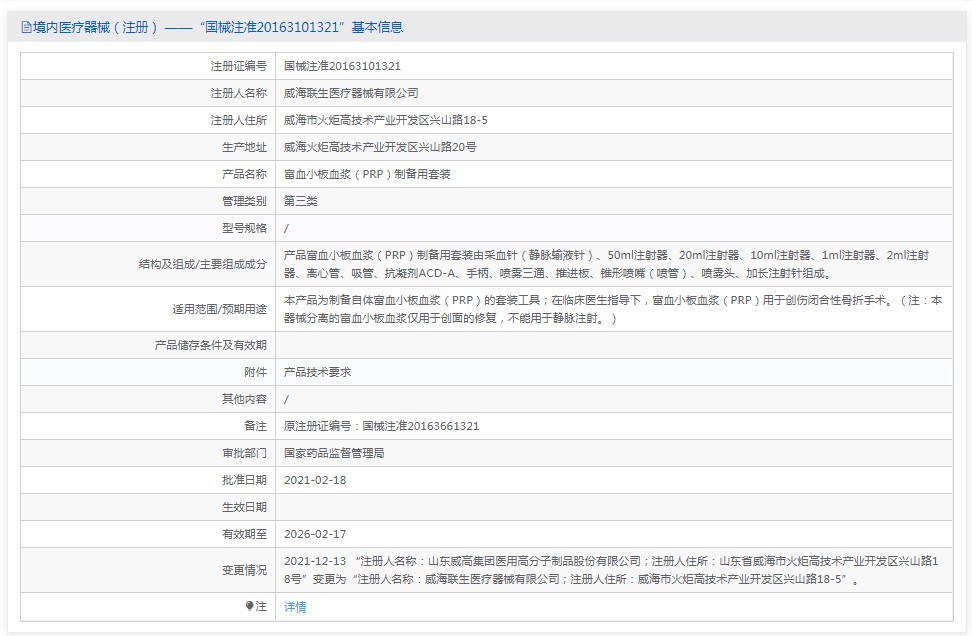Click the 管理类别 row label
This screenshot has width=972, height=636.
coord(244,201)
